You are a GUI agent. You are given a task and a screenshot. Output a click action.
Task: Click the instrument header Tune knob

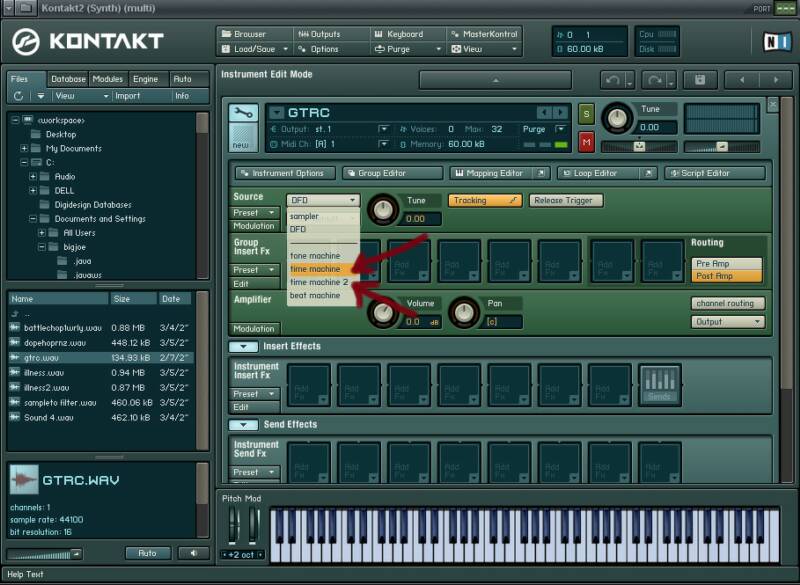coord(617,118)
